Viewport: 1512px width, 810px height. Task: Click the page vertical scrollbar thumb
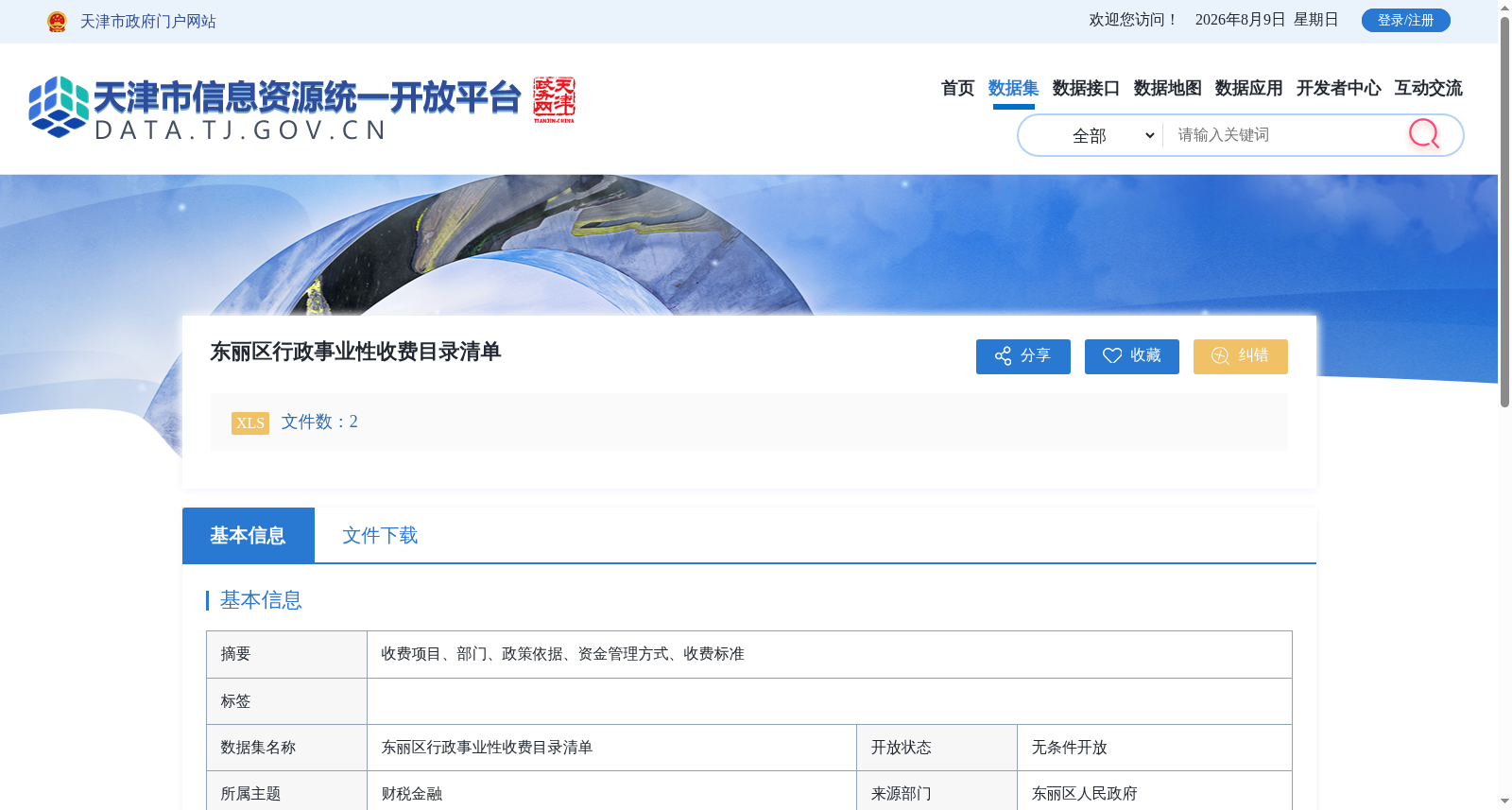tap(1504, 212)
